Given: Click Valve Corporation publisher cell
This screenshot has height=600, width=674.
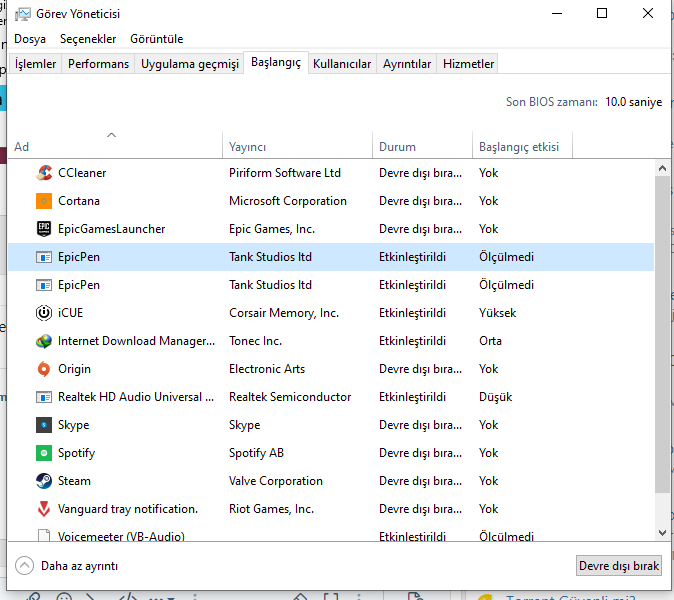Looking at the screenshot, I should tap(276, 481).
